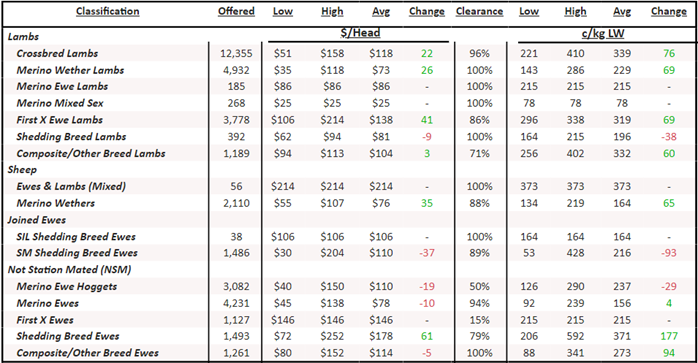Select the 15% clearance cell

click(479, 320)
